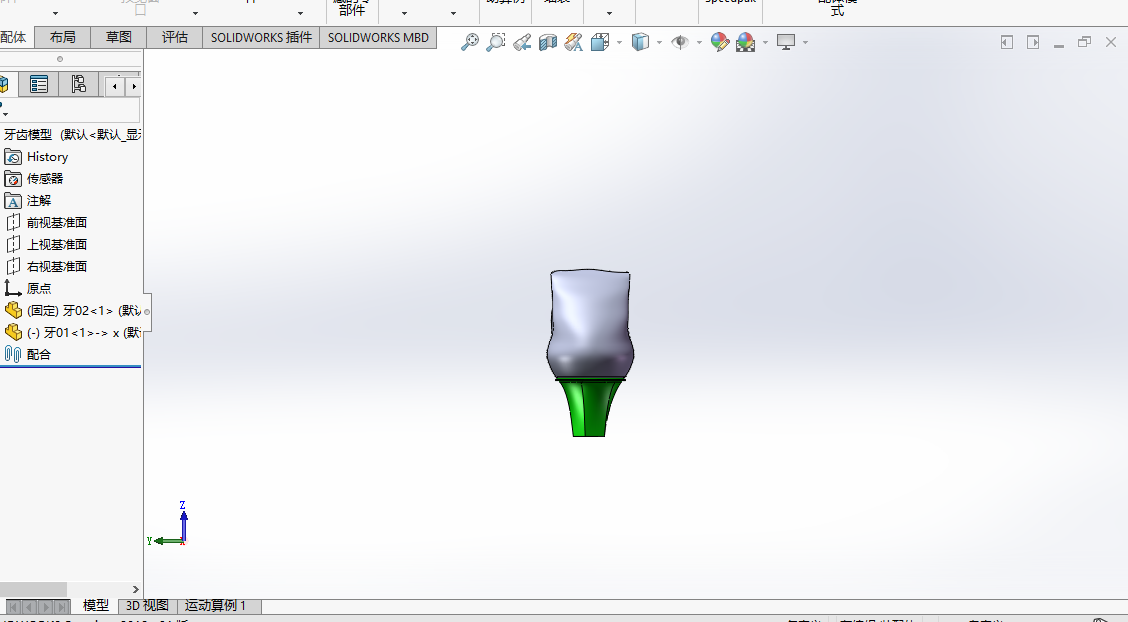This screenshot has width=1128, height=622.
Task: Click the 牙01 component part icon
Action: point(13,332)
